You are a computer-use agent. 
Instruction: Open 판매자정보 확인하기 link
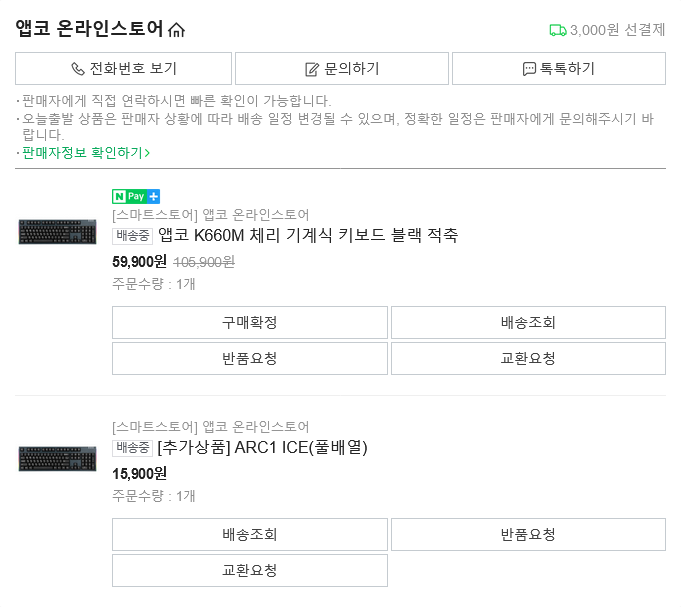tap(86, 153)
